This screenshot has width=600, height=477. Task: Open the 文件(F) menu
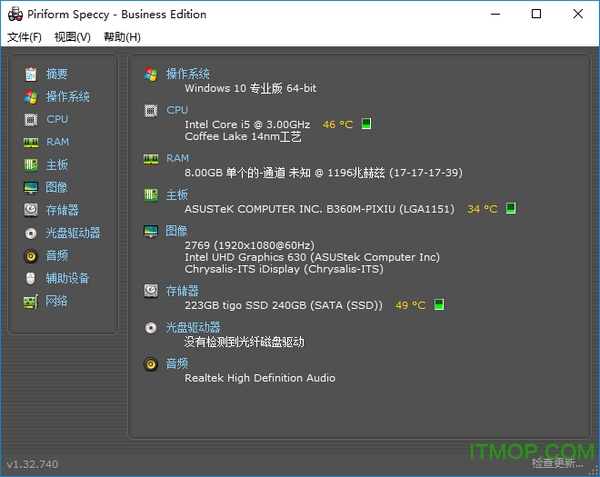tap(24, 37)
